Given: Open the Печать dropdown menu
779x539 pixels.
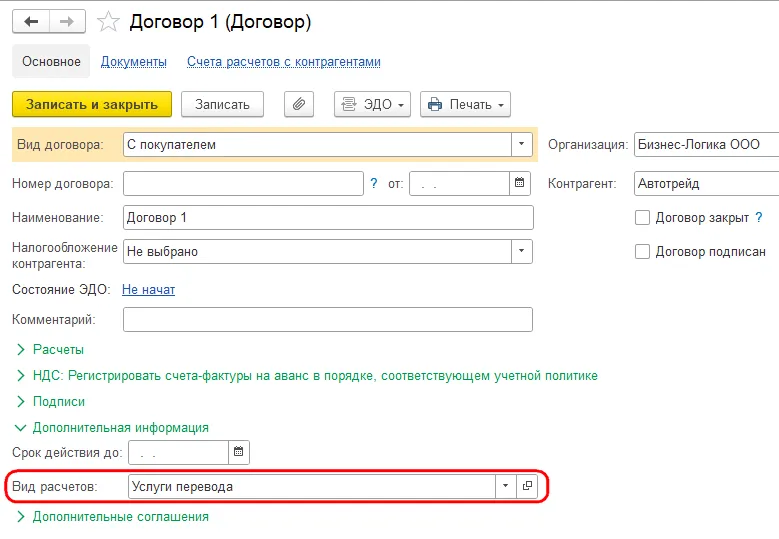Looking at the screenshot, I should coord(466,104).
